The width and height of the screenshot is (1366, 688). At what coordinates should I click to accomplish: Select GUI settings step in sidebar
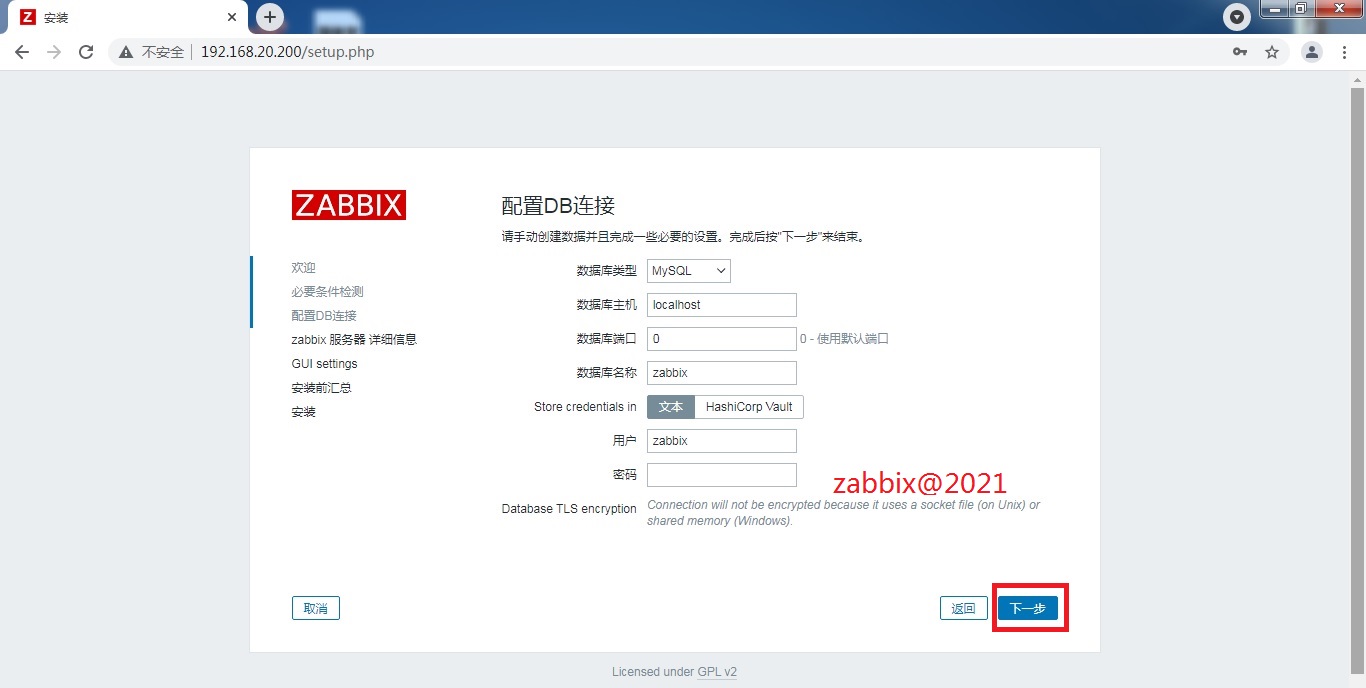tap(325, 364)
